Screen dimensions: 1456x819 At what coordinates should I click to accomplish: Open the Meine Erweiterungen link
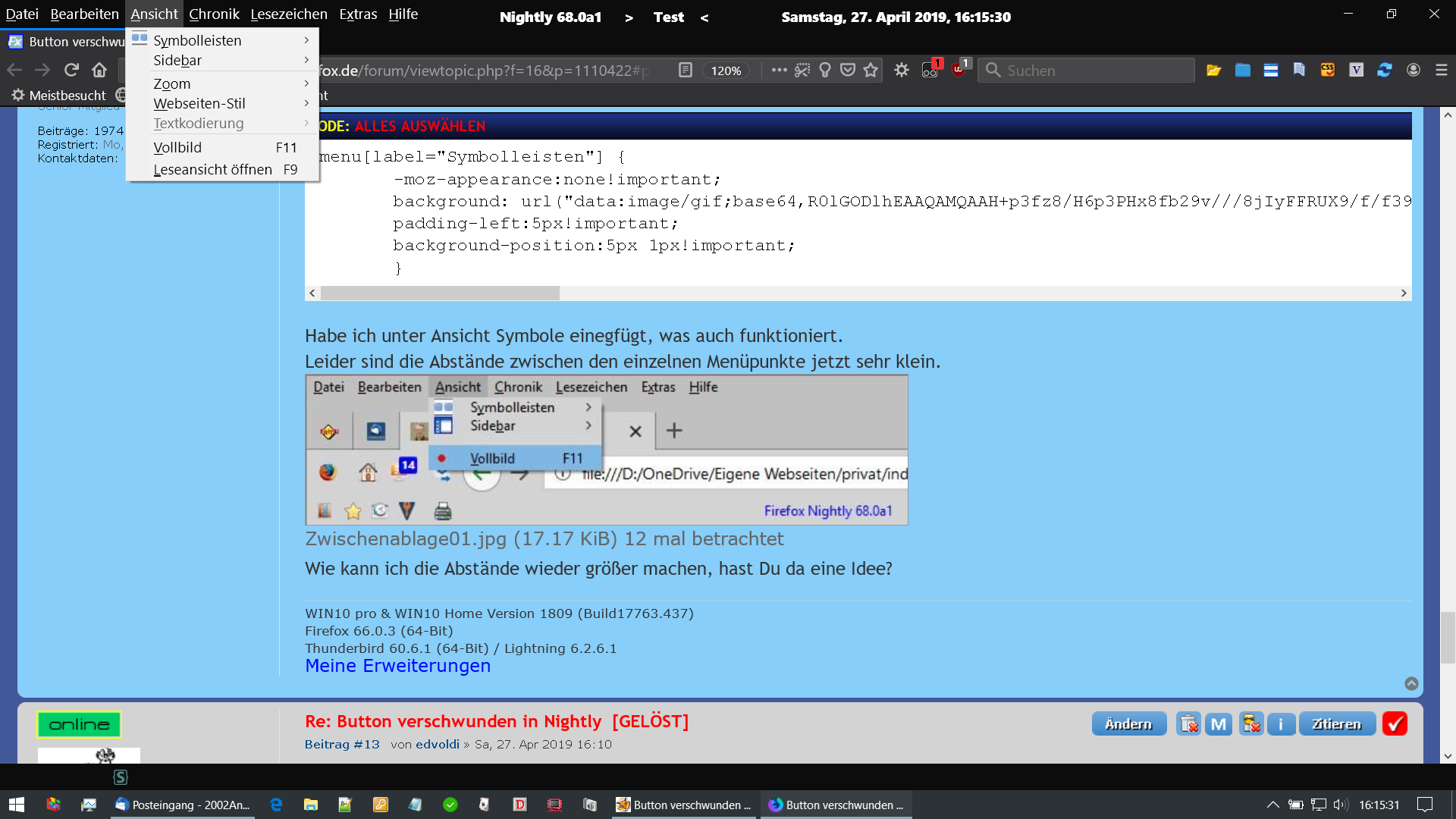[397, 666]
